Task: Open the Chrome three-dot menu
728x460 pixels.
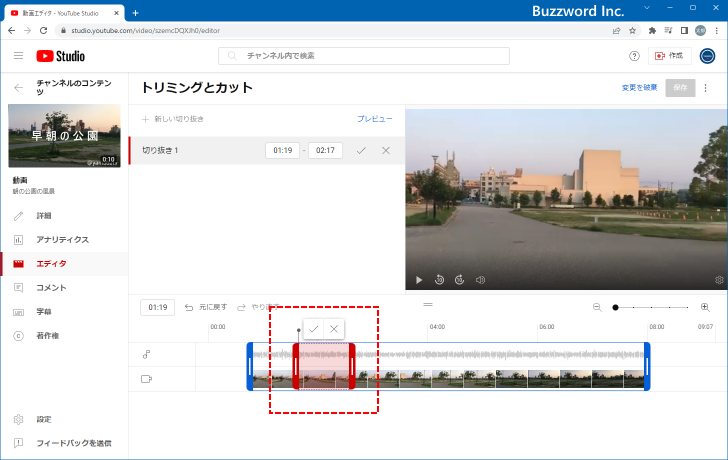Action: point(717,31)
